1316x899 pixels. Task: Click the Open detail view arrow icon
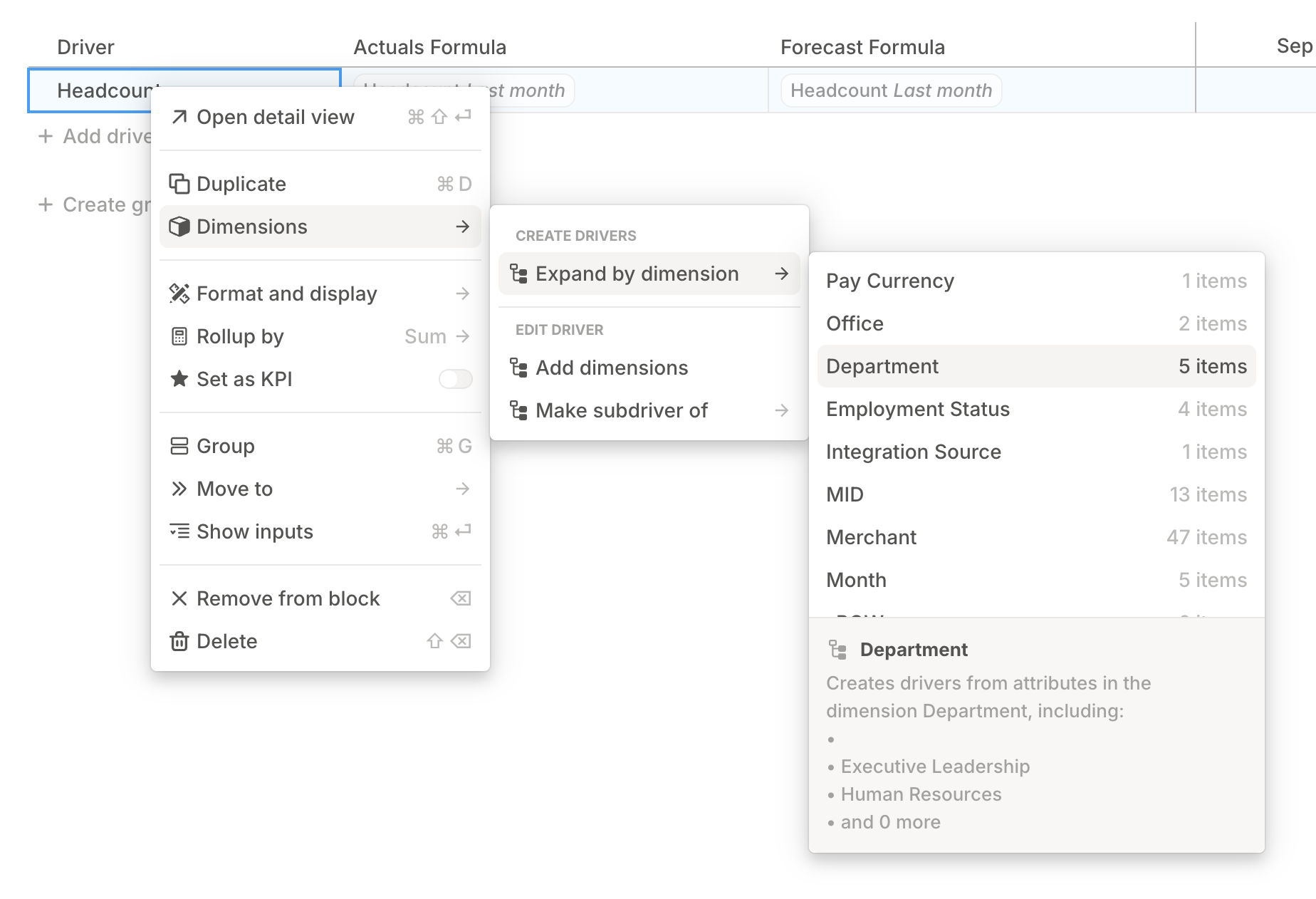179,117
